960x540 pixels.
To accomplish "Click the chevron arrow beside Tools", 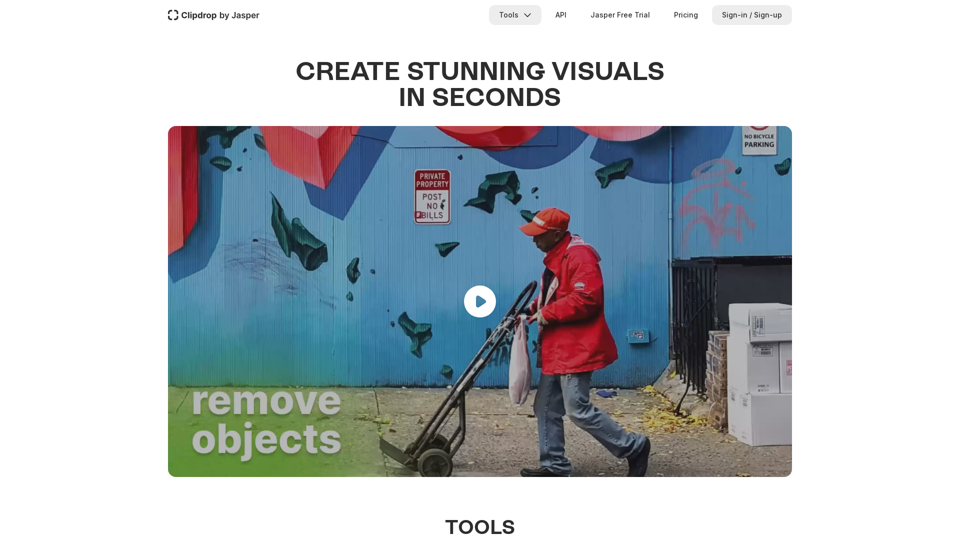I will pyautogui.click(x=528, y=15).
